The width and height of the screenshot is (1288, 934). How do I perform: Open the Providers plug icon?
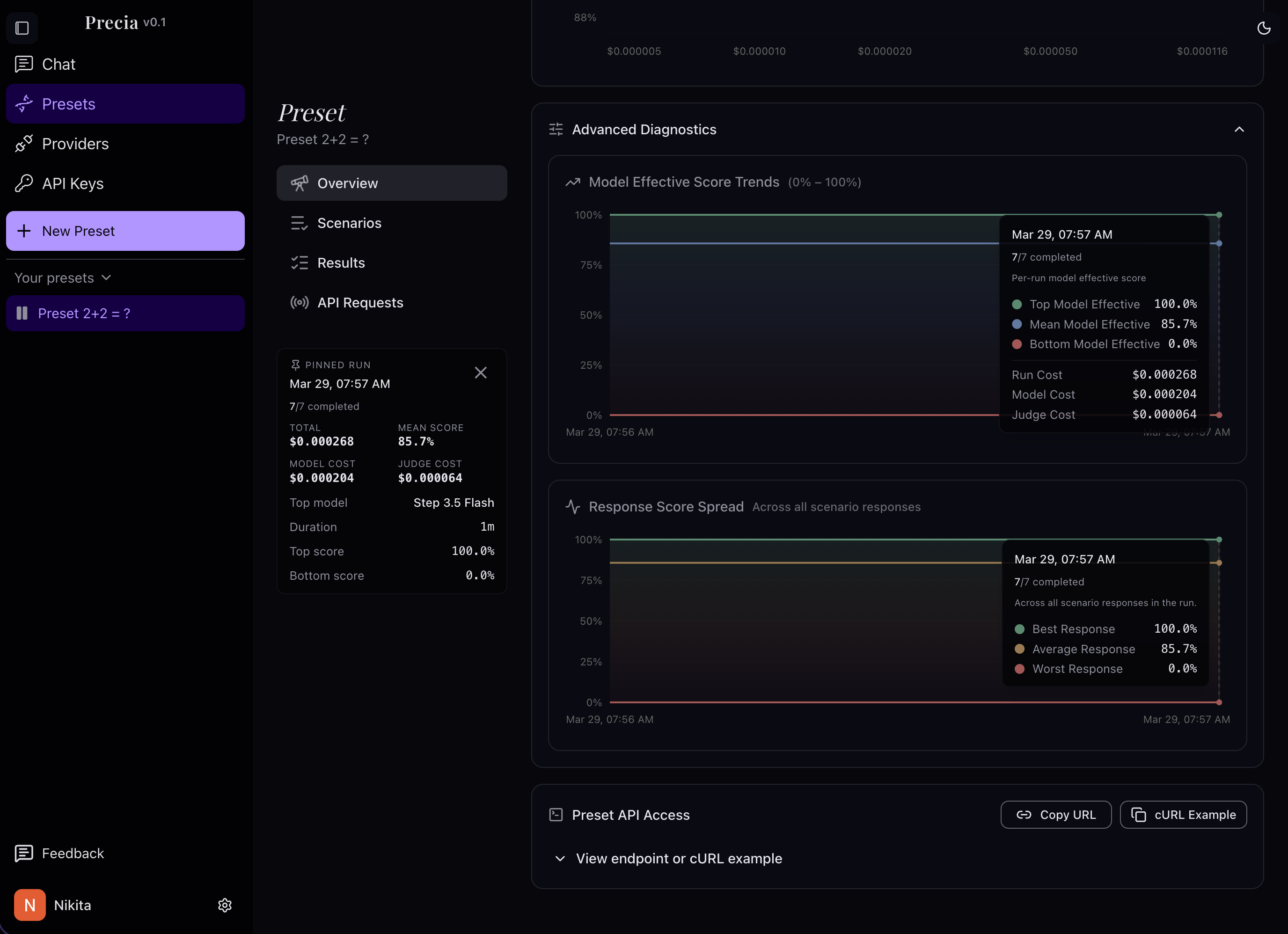tap(24, 144)
